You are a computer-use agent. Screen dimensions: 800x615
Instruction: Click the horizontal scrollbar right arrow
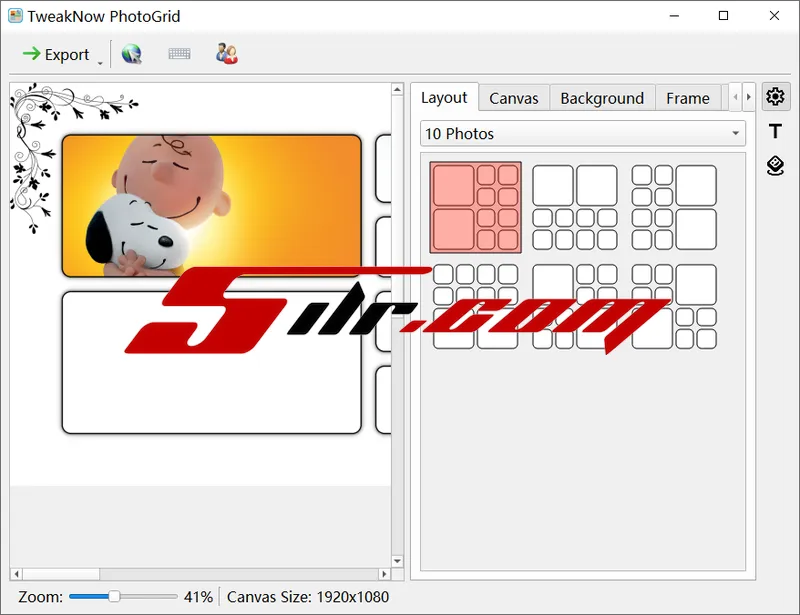[x=384, y=574]
